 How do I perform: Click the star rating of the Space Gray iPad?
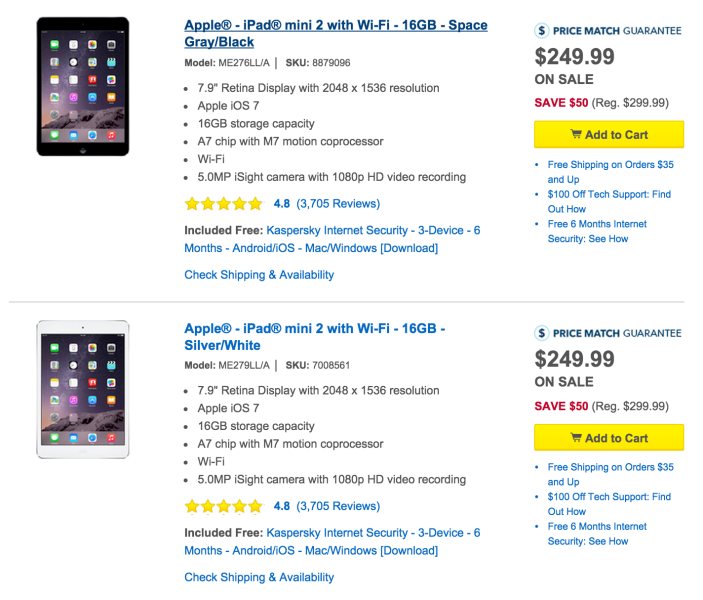coord(223,204)
